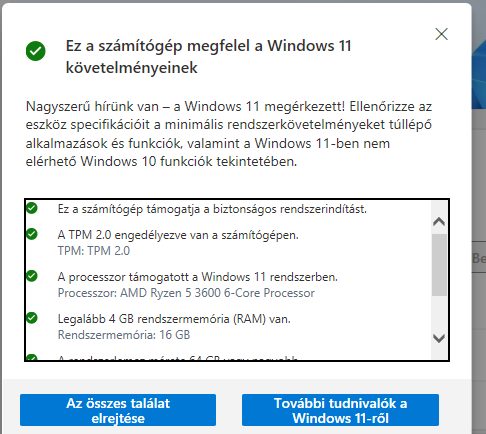
Task: Click the partly hidden green check at list bottom
Action: click(x=32, y=357)
